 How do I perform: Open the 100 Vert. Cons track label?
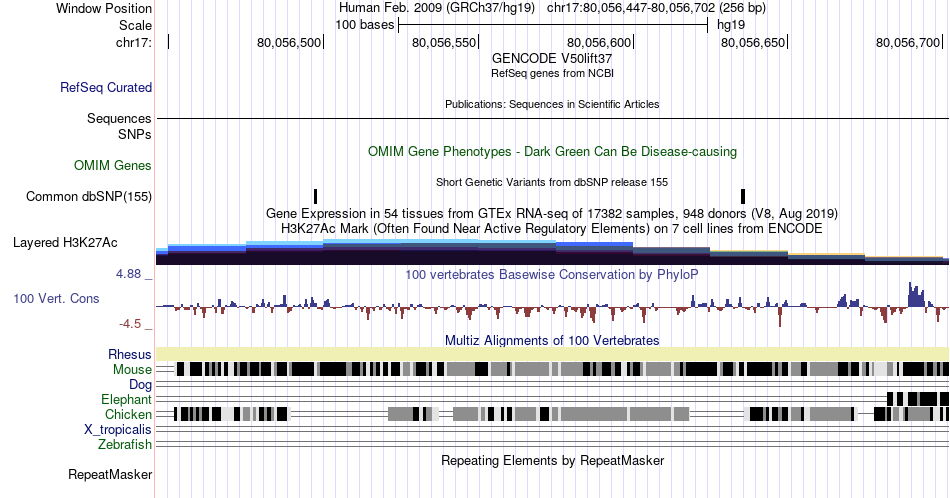click(56, 298)
